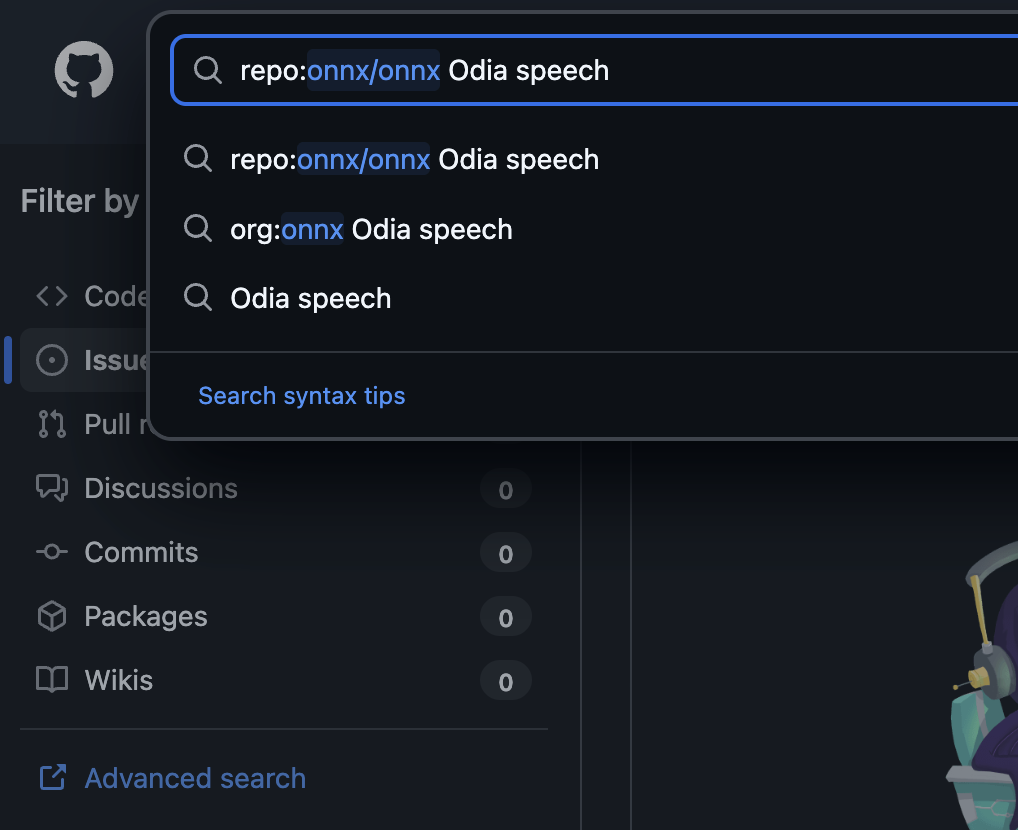Open the Advanced search link
The width and height of the screenshot is (1018, 830).
tap(195, 778)
